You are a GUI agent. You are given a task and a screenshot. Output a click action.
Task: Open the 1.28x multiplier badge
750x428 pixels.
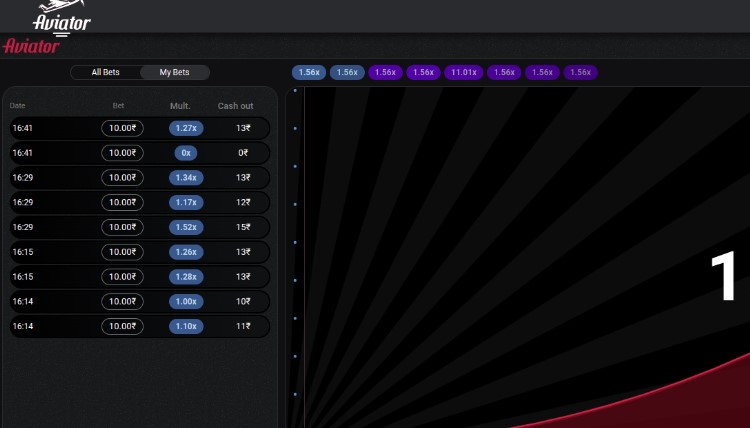186,277
